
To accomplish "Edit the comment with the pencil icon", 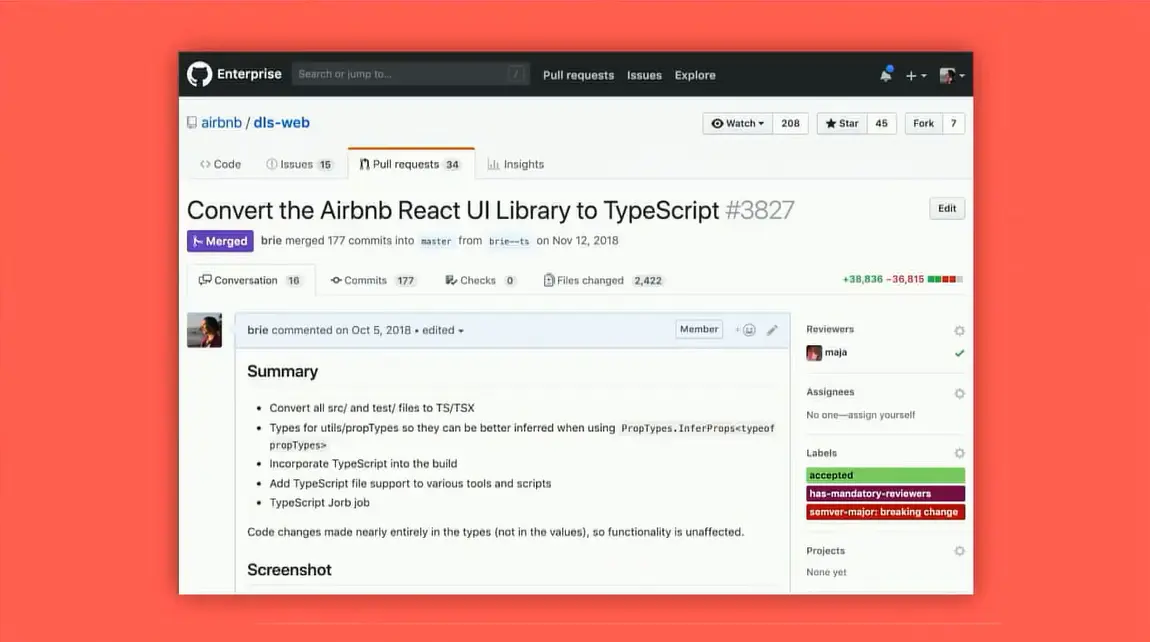I will [772, 330].
